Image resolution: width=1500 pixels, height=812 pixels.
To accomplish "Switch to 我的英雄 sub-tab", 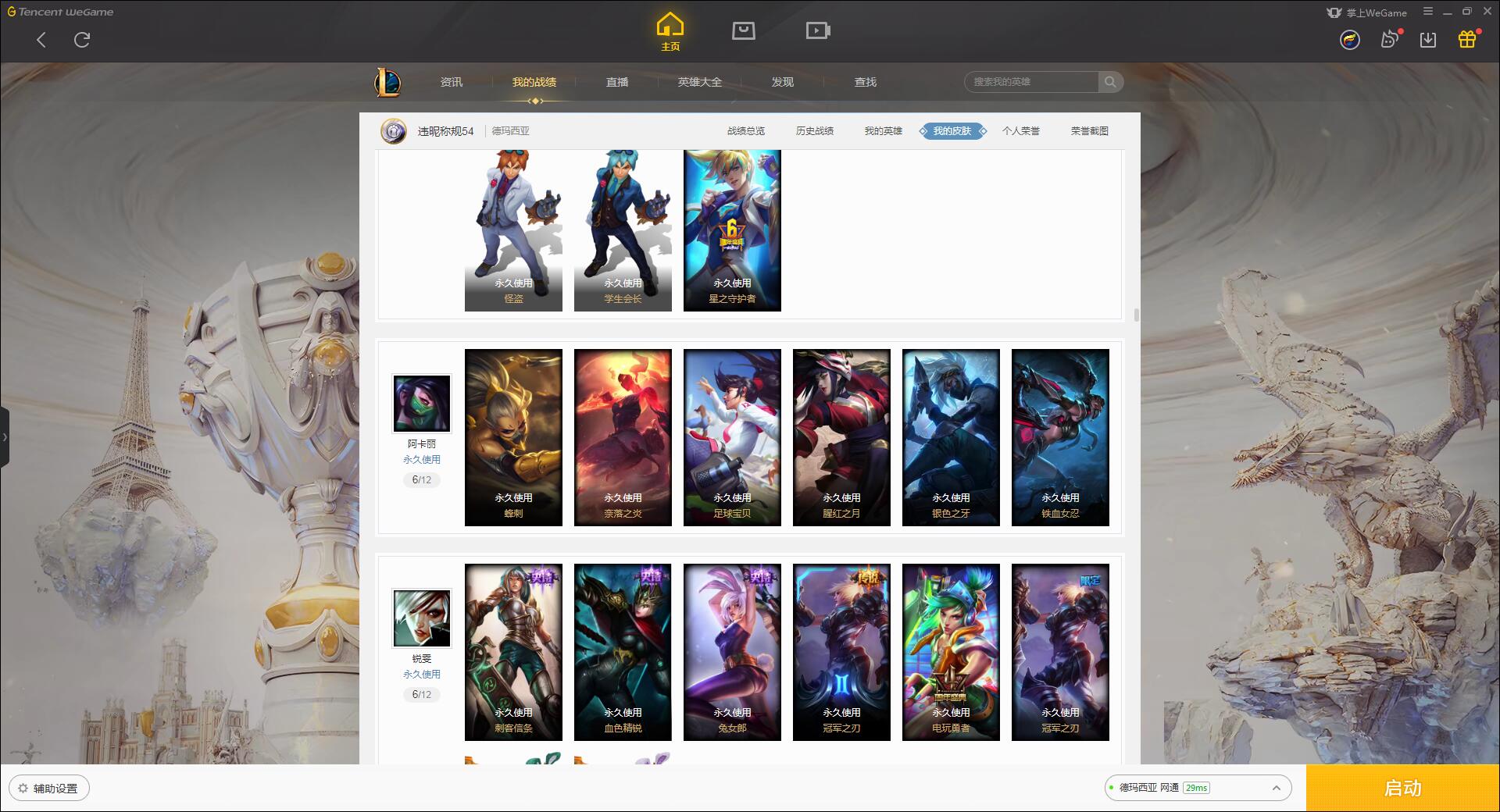I will 884,131.
